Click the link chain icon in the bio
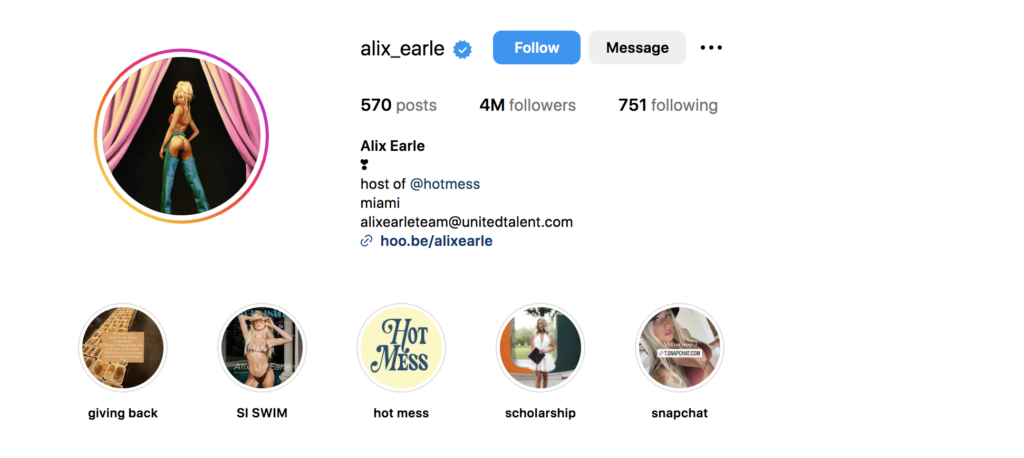Viewport: 1024px width, 458px height. tap(366, 241)
